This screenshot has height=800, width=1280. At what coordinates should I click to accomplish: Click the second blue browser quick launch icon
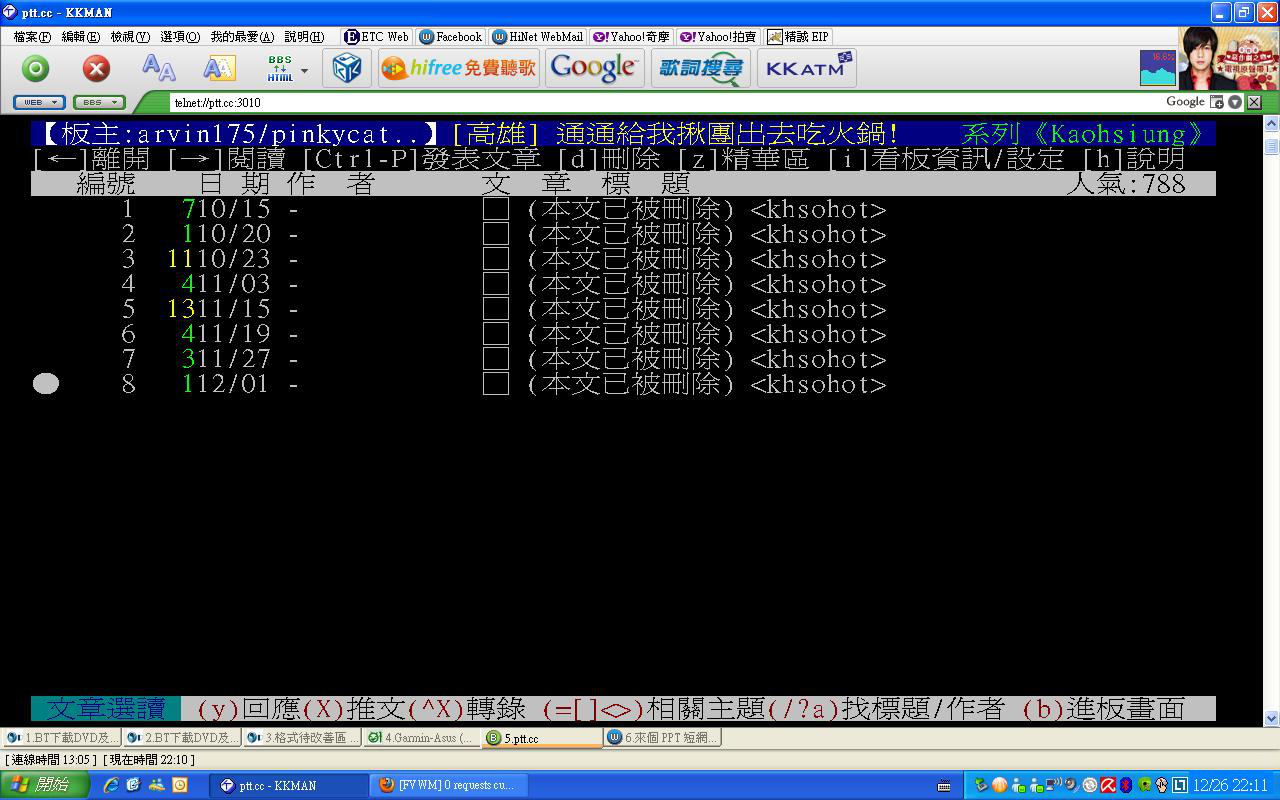133,785
